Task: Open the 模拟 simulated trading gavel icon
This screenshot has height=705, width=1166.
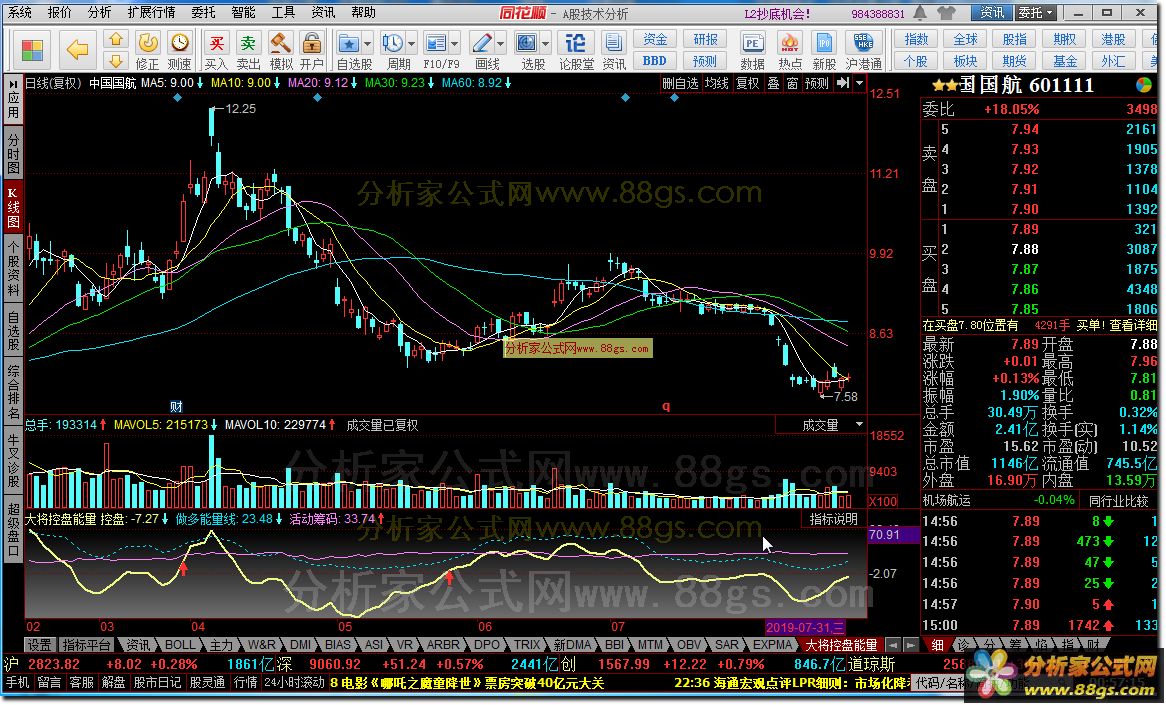Action: [280, 51]
